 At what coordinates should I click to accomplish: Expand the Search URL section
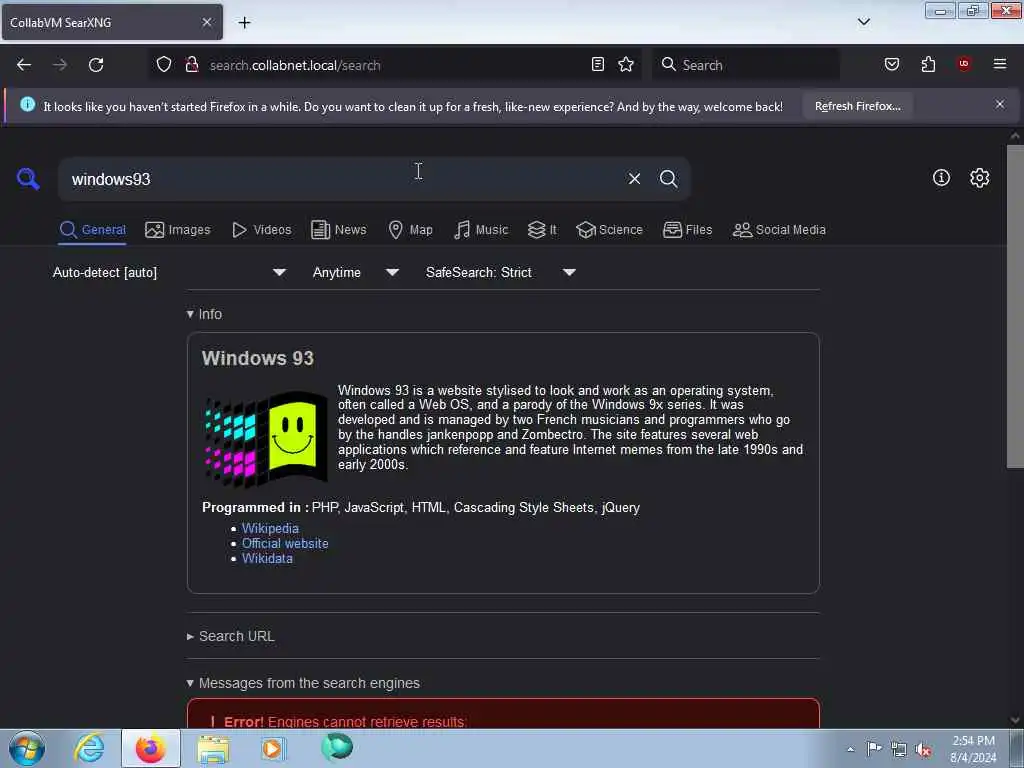(231, 636)
